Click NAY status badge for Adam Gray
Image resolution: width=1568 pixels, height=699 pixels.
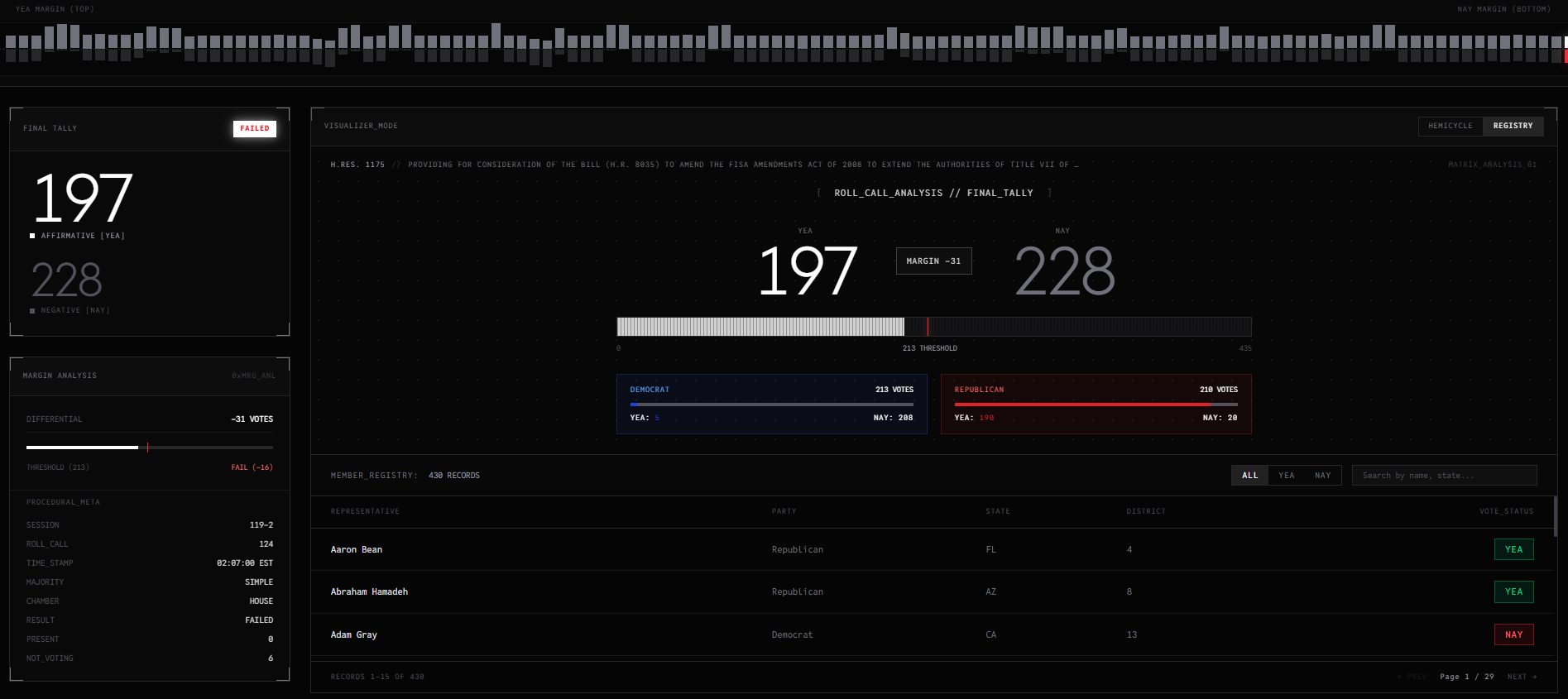pyautogui.click(x=1513, y=634)
